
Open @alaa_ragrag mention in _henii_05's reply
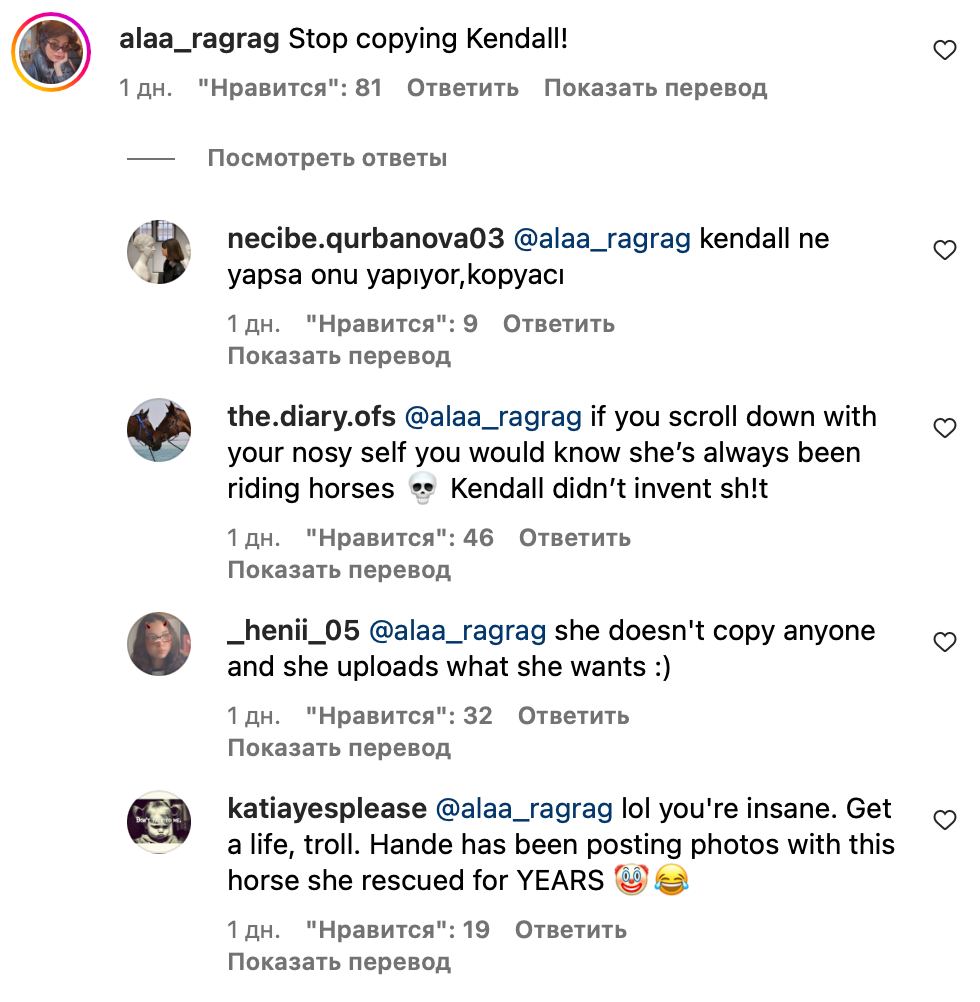(457, 631)
